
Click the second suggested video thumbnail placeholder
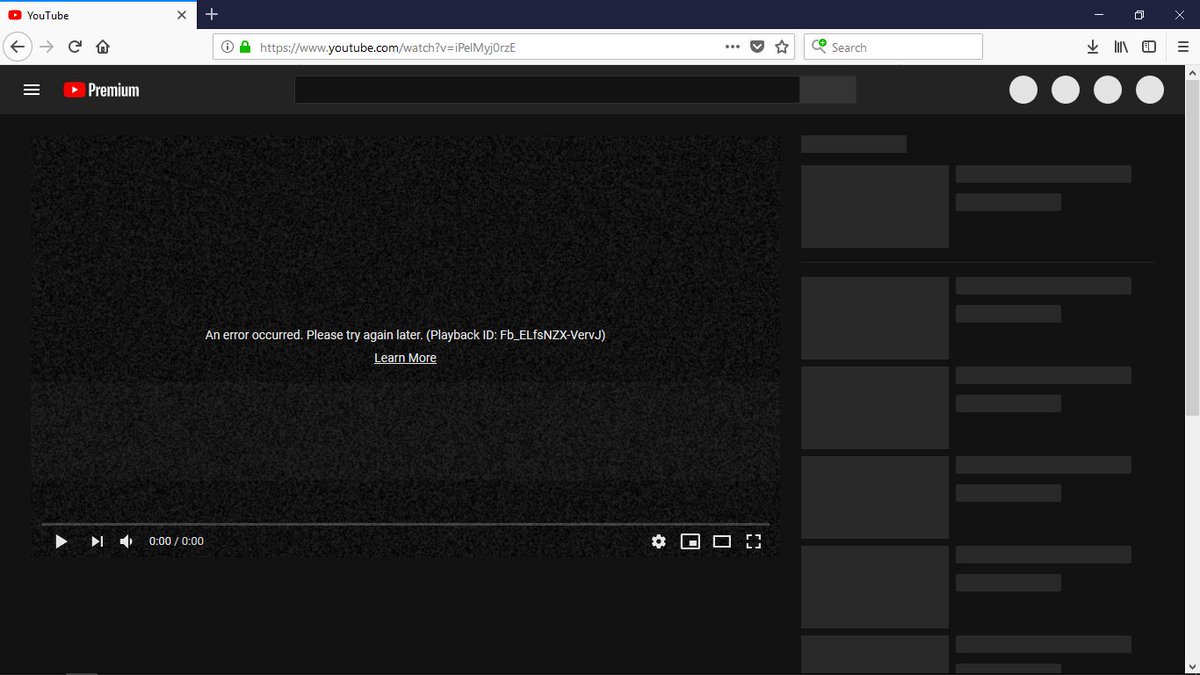tap(875, 318)
